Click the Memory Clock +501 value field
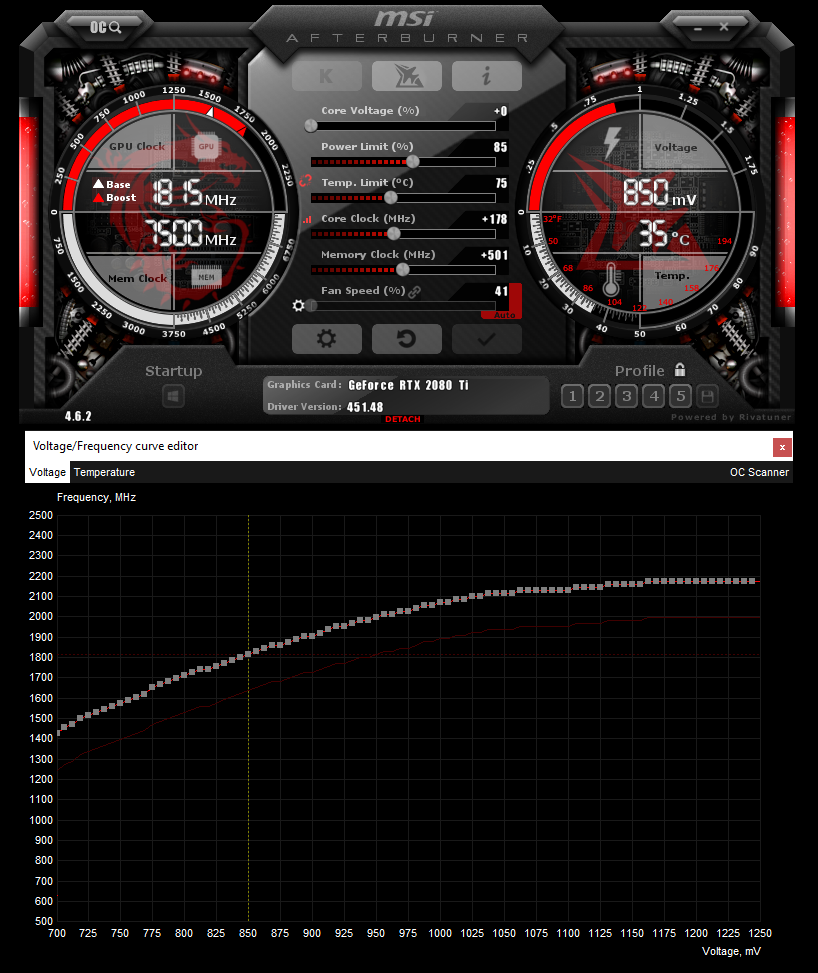Screen dimensions: 818x973 [494, 255]
